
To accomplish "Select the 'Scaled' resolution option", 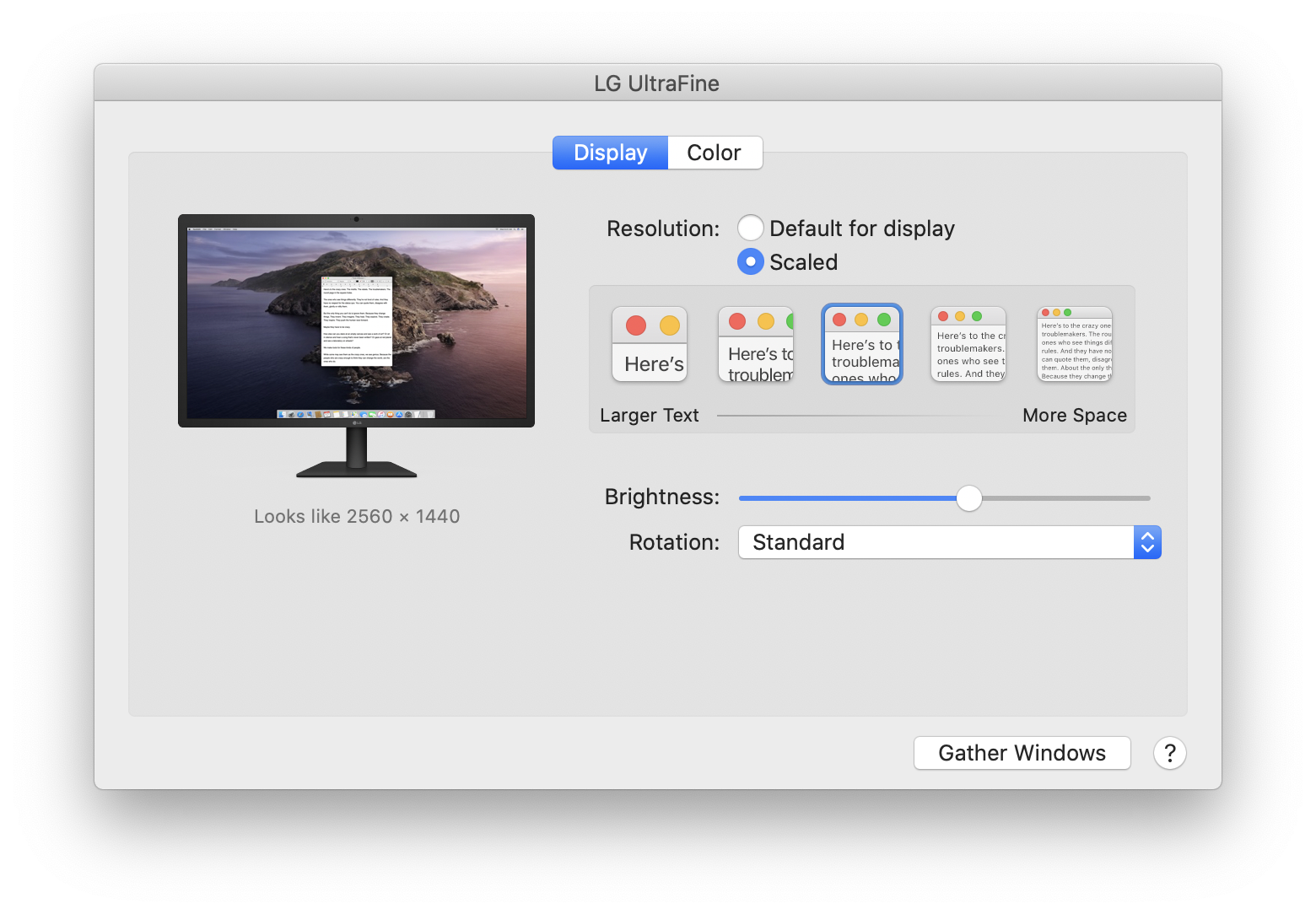I will pos(750,261).
